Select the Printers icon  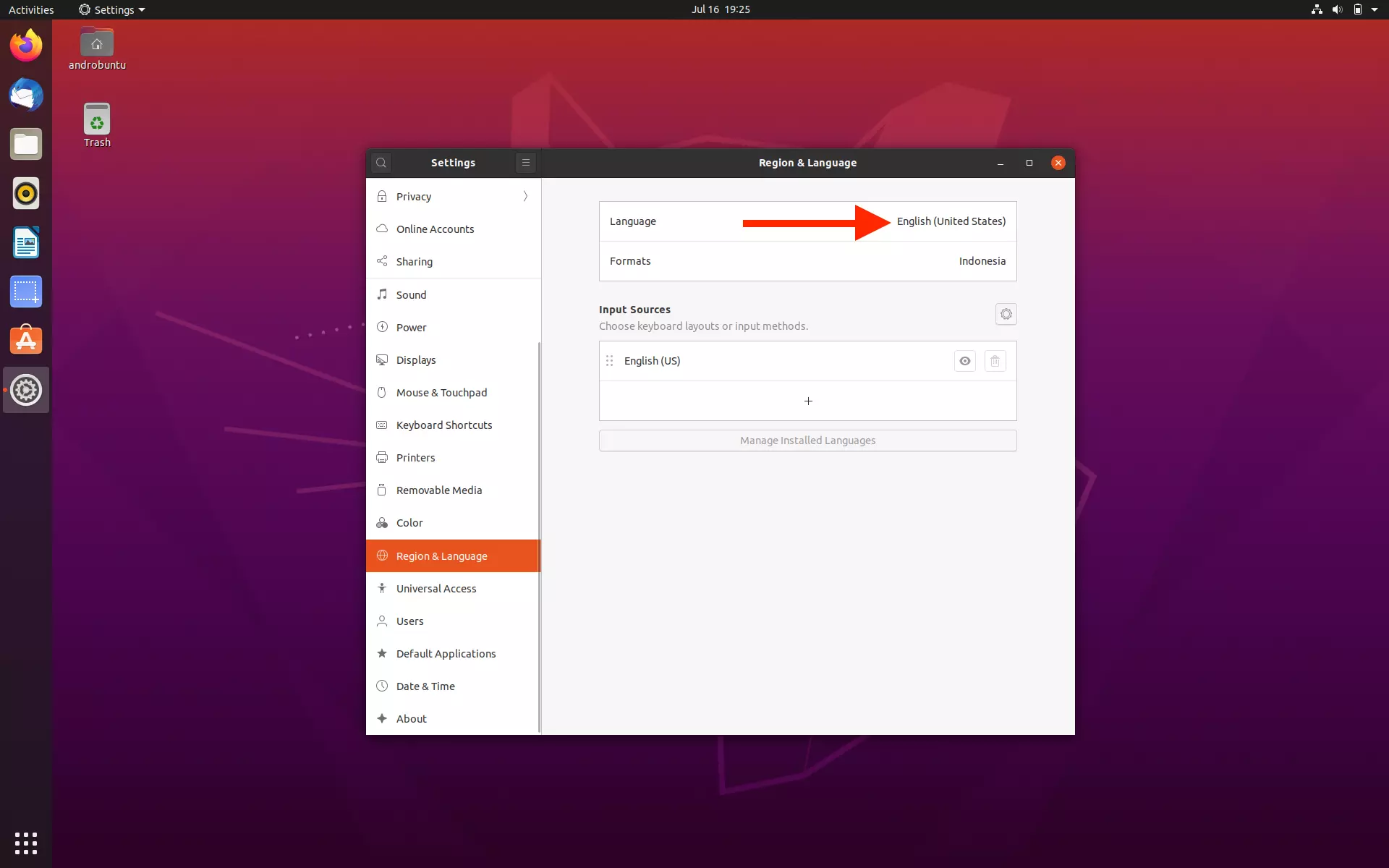(x=383, y=457)
